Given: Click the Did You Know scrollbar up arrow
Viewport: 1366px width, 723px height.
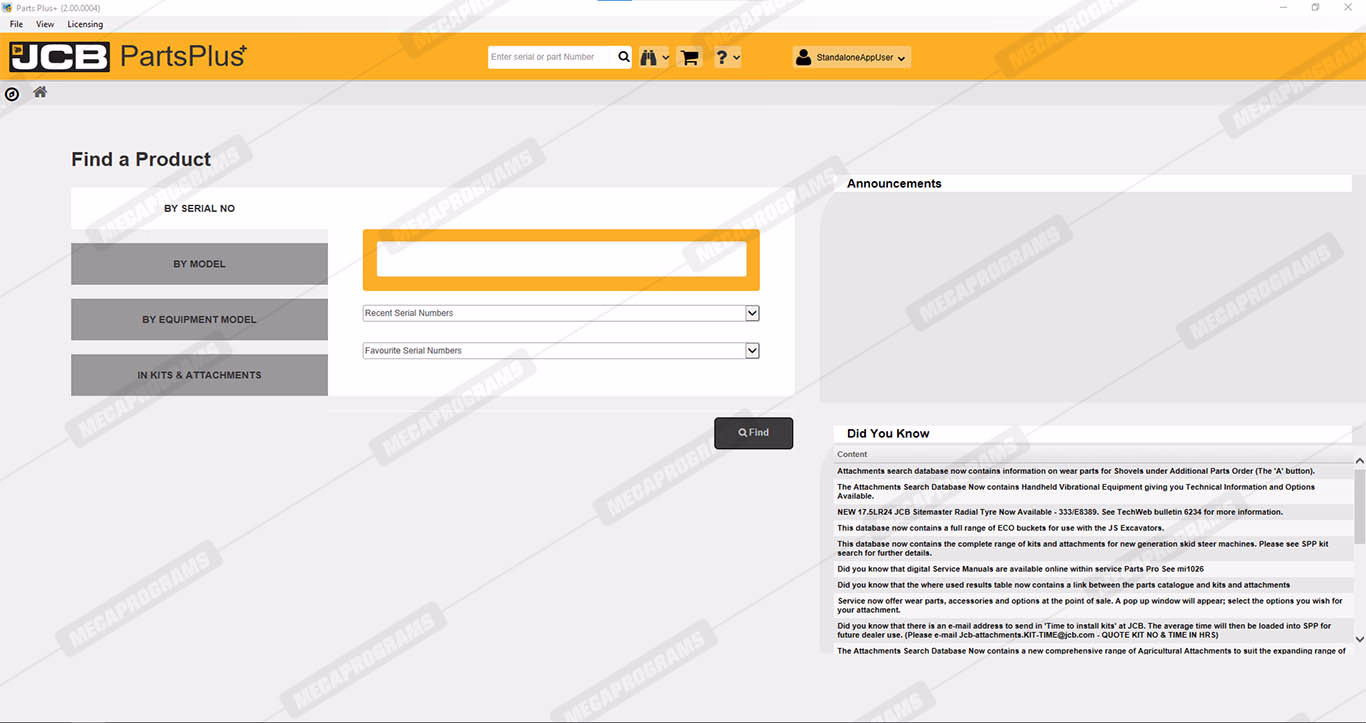Looking at the screenshot, I should point(1359,461).
